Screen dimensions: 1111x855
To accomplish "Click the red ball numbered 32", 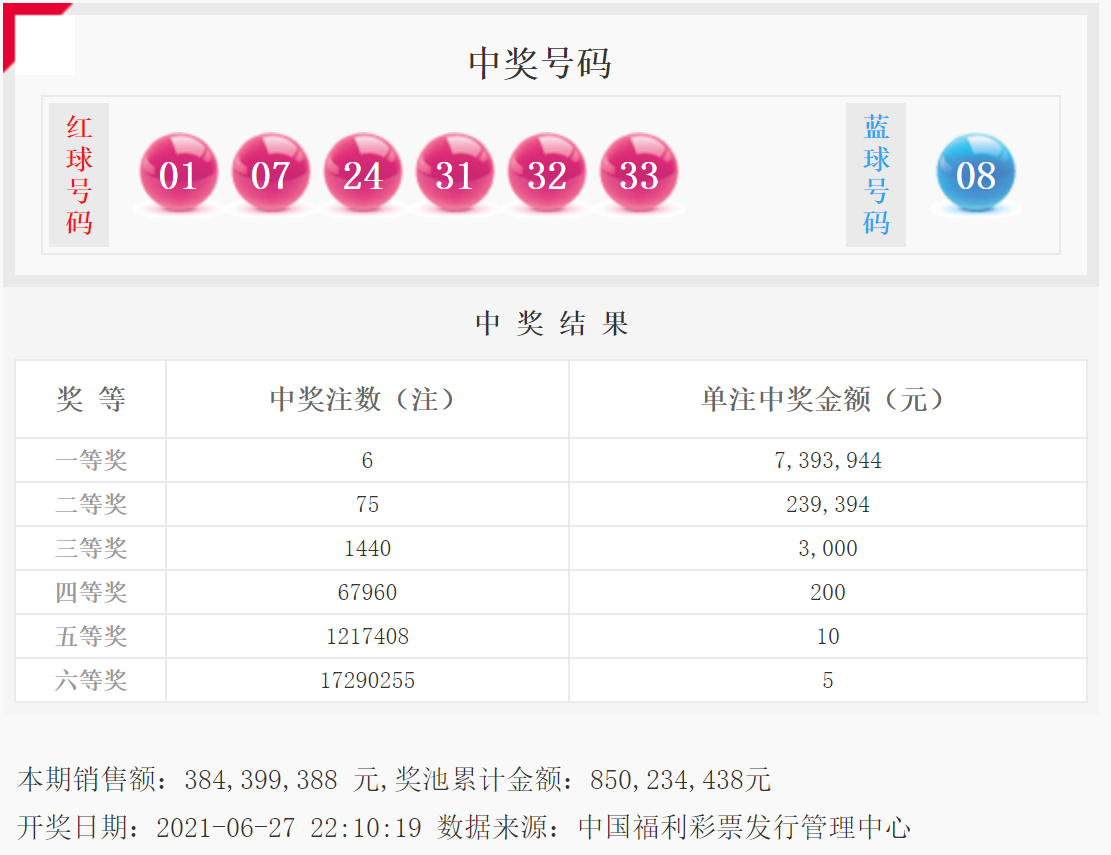I will pyautogui.click(x=546, y=174).
